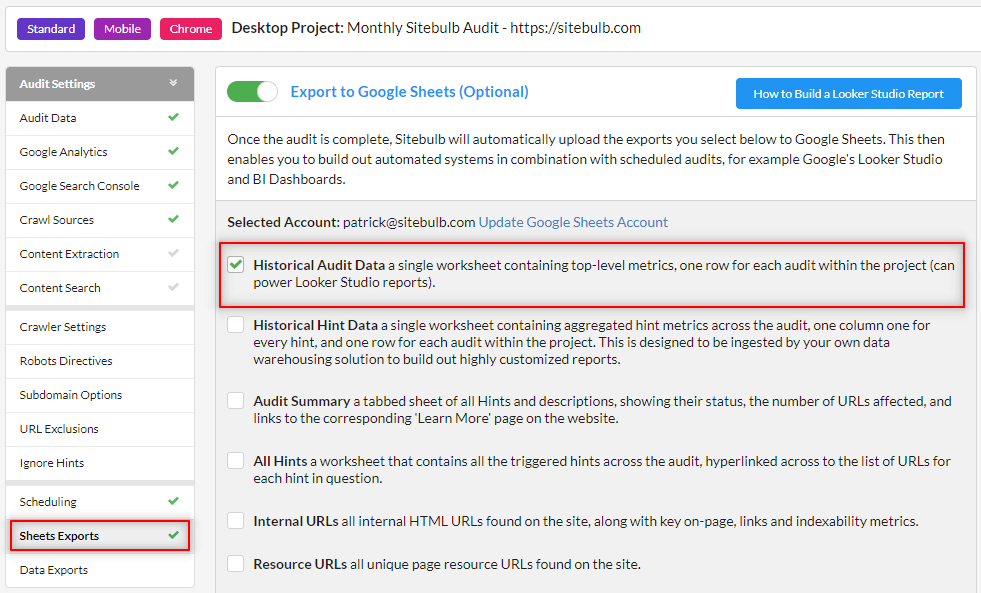Image resolution: width=981 pixels, height=593 pixels.
Task: Click the Desktop Project title text
Action: click(436, 28)
